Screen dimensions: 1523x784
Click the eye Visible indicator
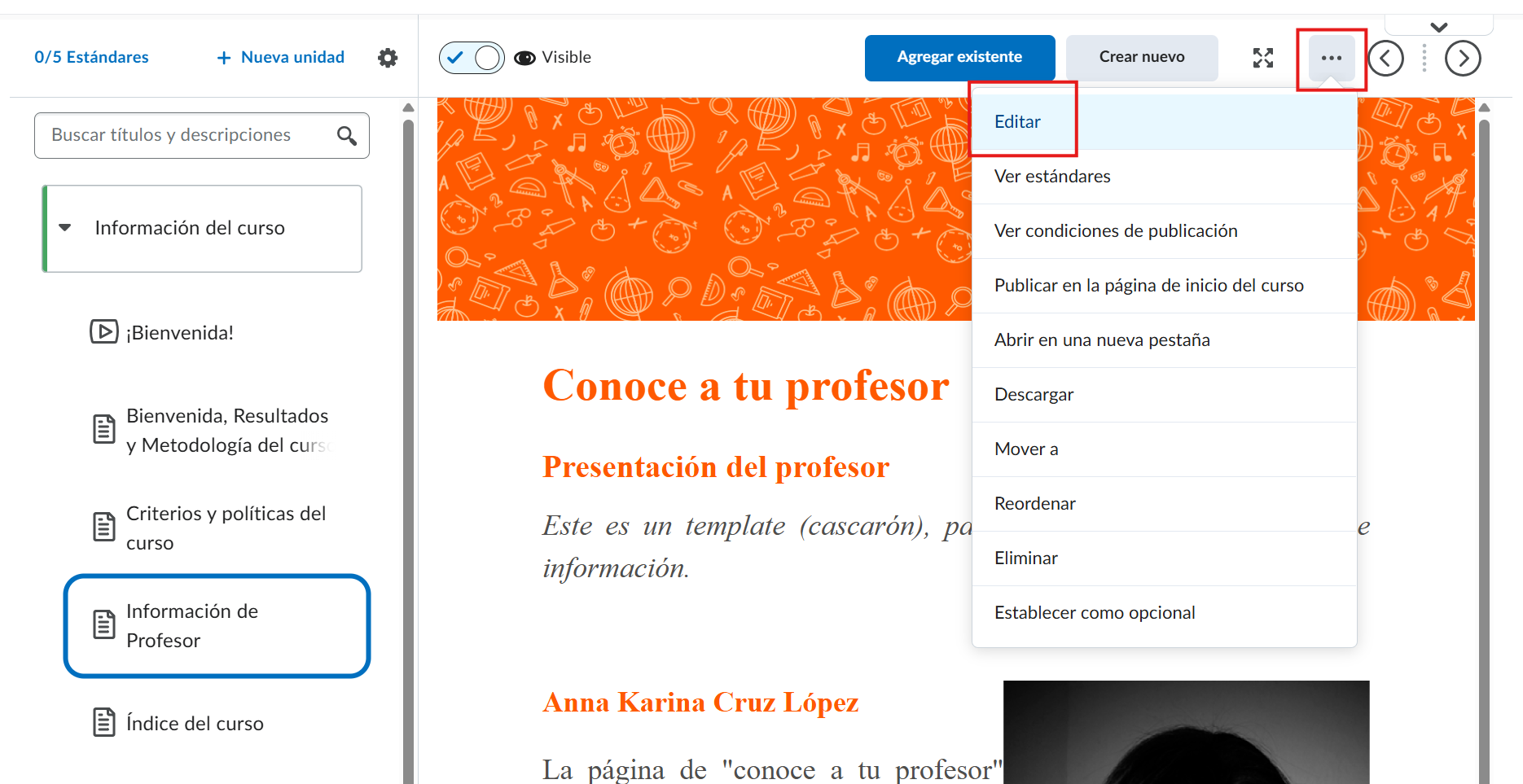tap(525, 58)
